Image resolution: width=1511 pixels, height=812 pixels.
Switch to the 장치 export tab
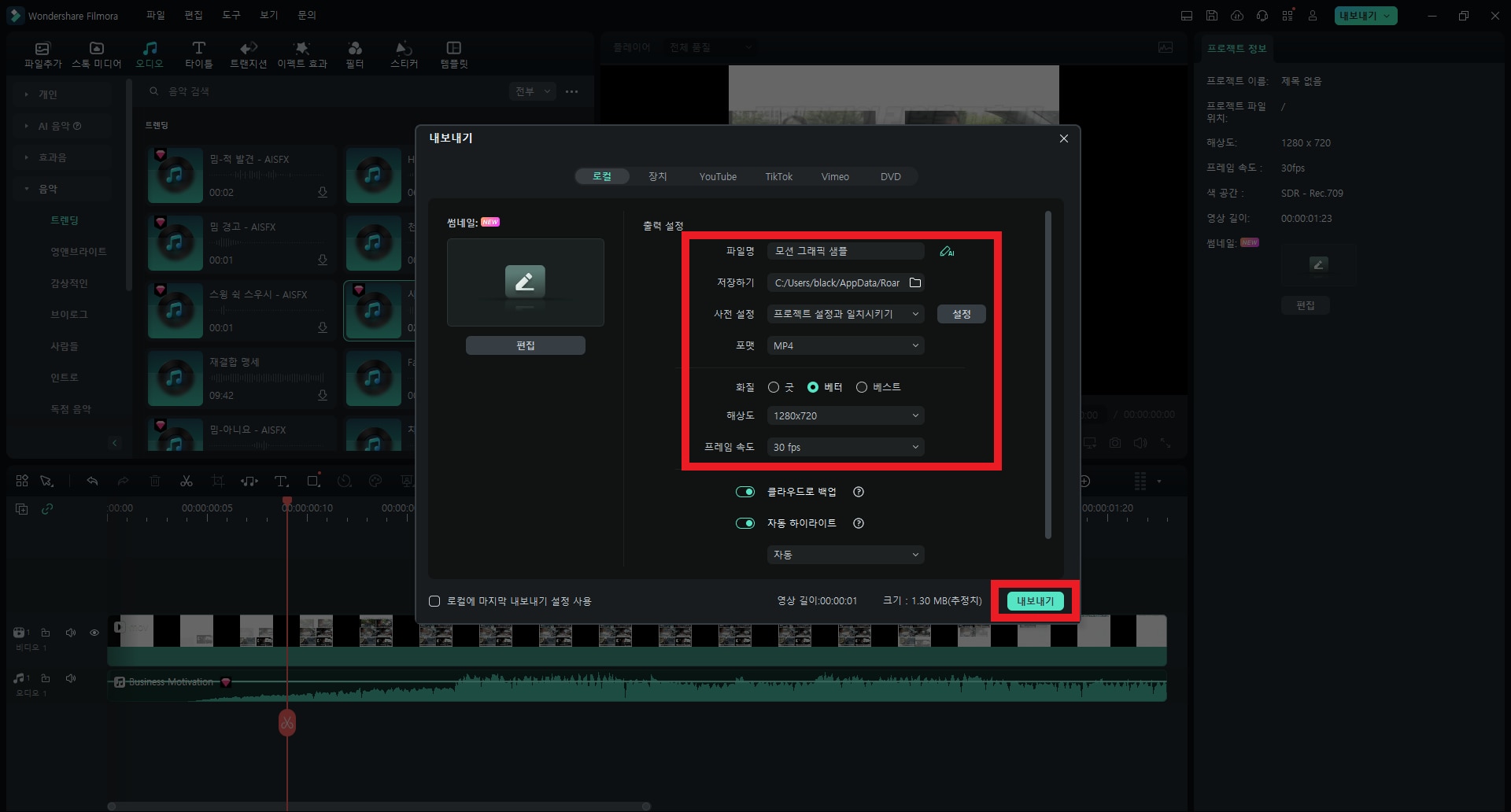(x=658, y=176)
